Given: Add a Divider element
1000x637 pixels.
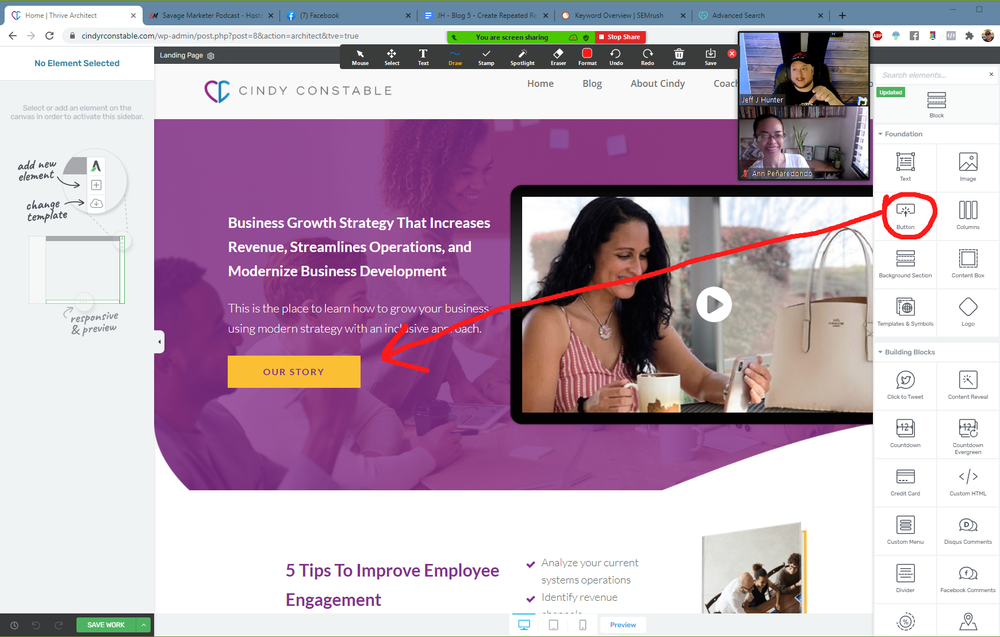Looking at the screenshot, I should (905, 578).
